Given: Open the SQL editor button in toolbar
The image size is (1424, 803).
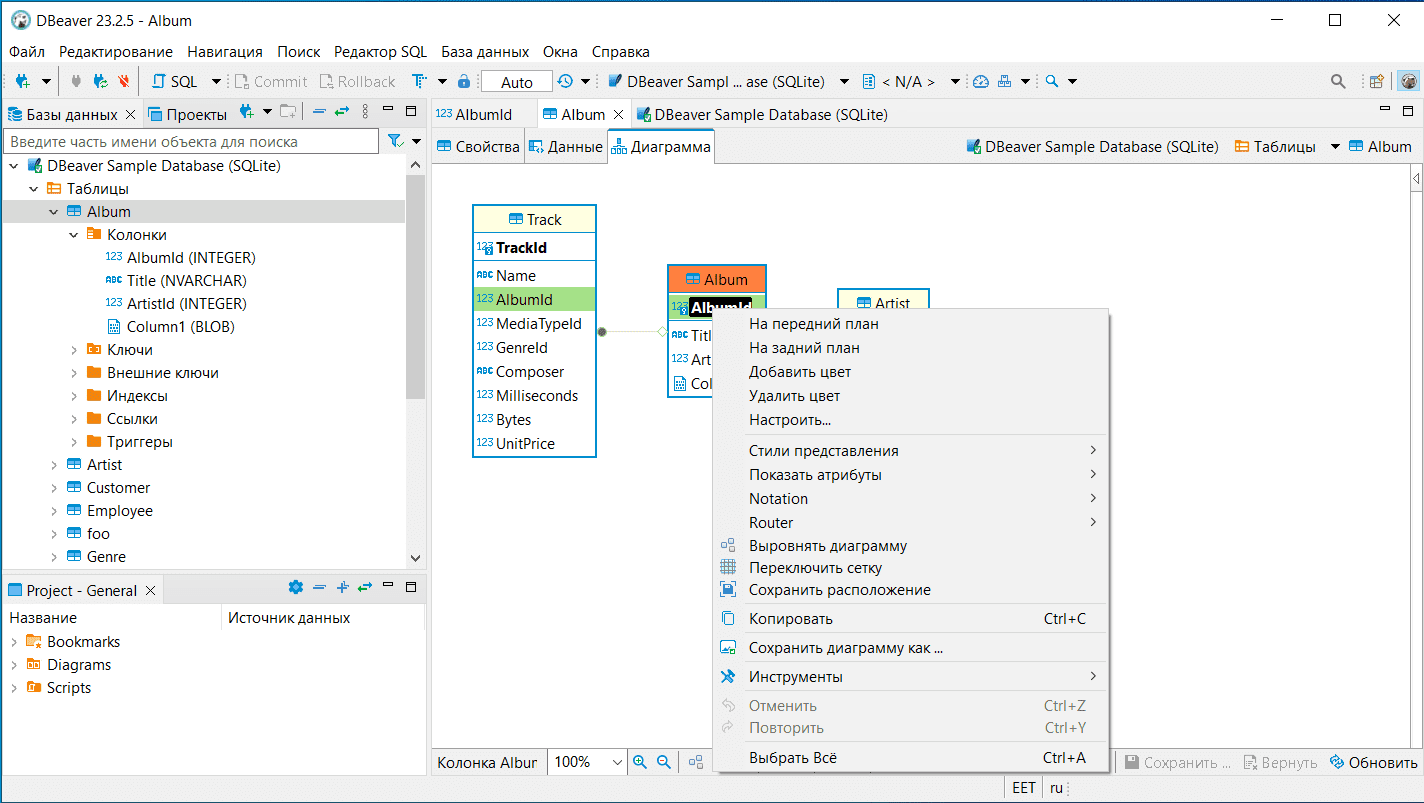Looking at the screenshot, I should pos(175,82).
